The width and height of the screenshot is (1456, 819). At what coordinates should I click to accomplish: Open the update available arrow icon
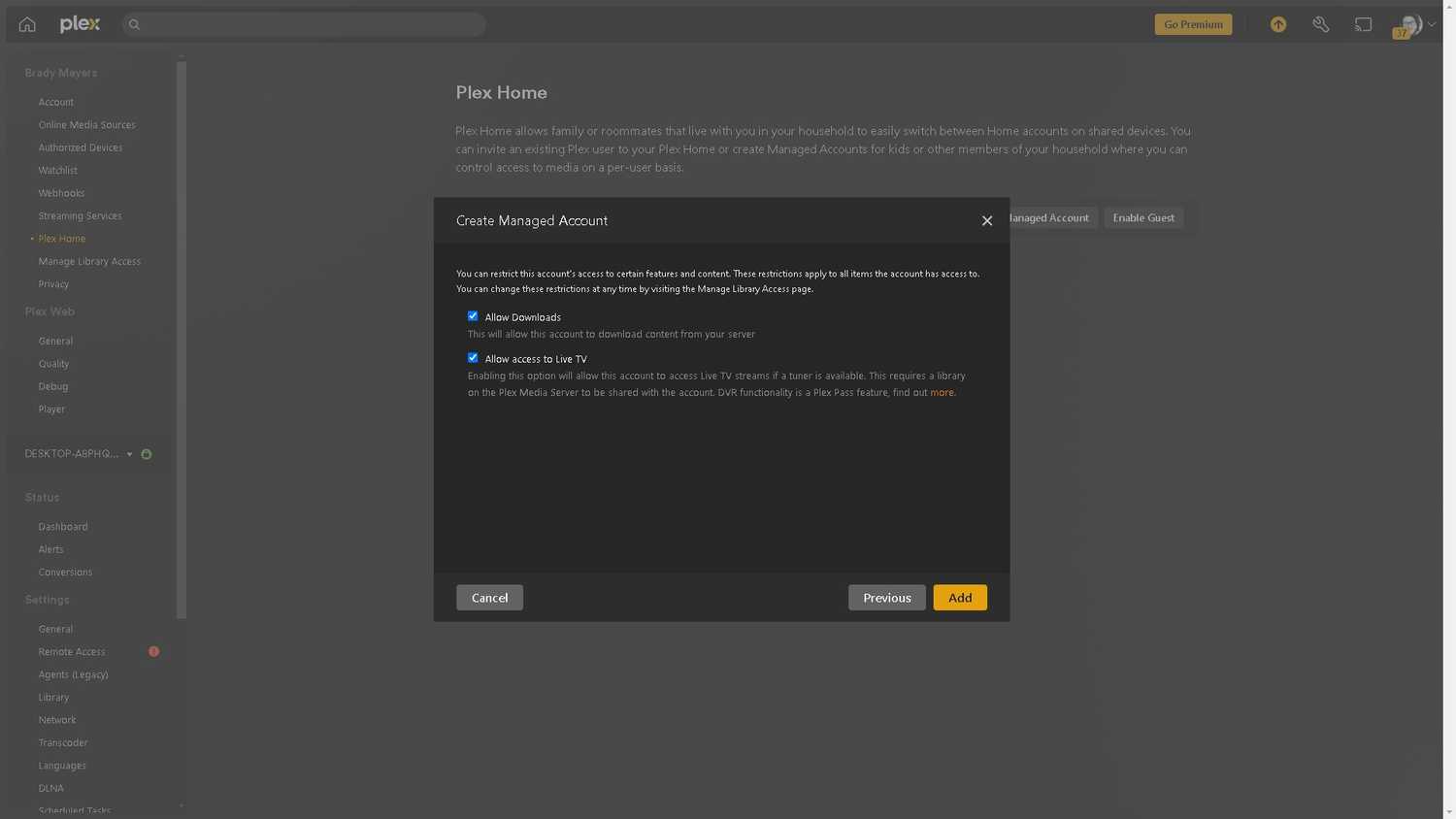tap(1278, 24)
